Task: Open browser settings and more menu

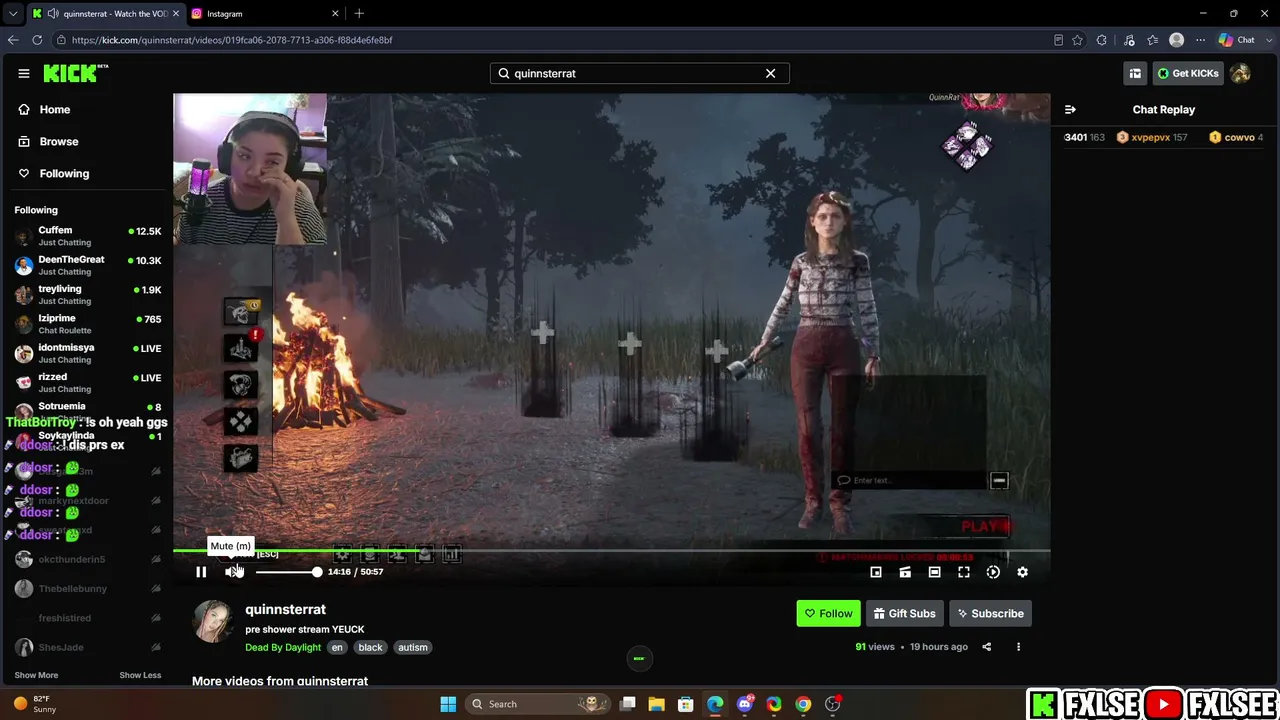Action: coord(1200,40)
